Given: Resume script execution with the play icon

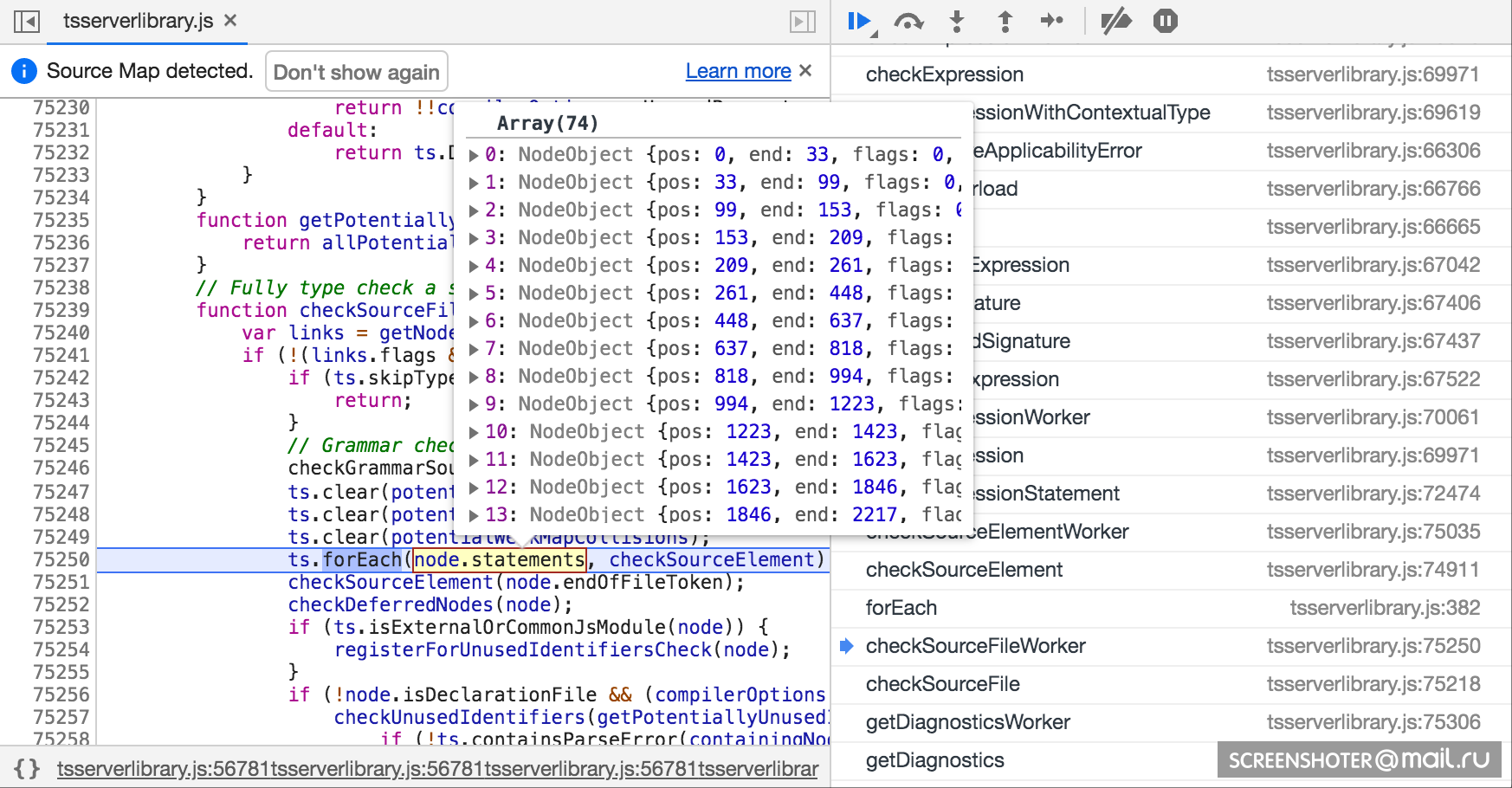Looking at the screenshot, I should [x=859, y=21].
